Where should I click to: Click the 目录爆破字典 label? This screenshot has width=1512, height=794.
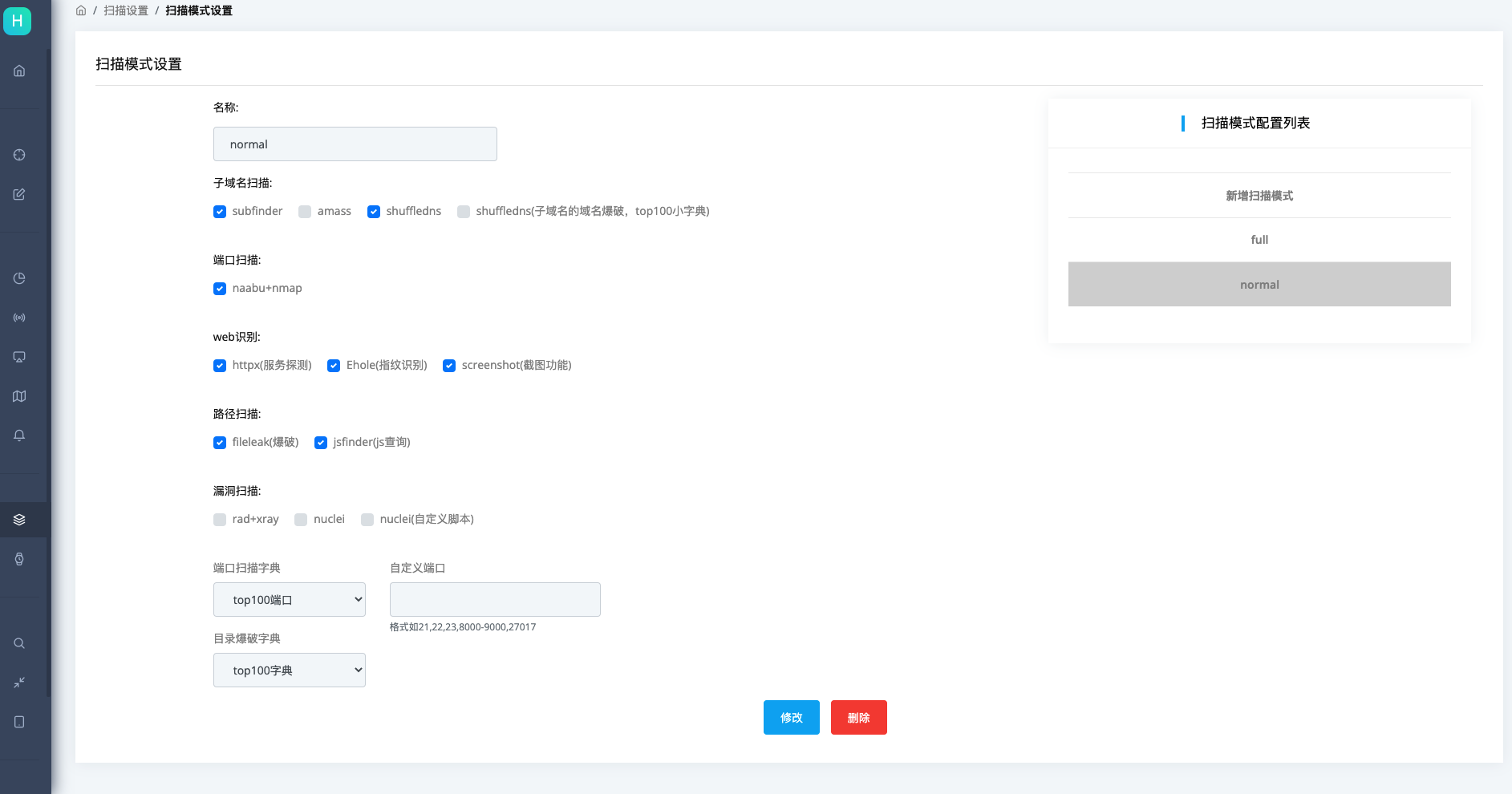click(247, 638)
